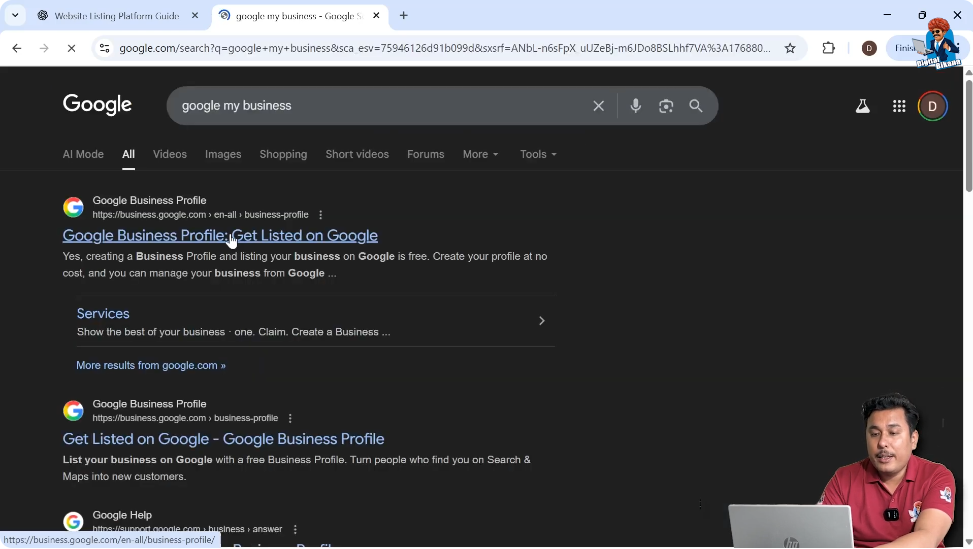The image size is (973, 549).
Task: Open the Services sitelink
Action: tap(103, 314)
